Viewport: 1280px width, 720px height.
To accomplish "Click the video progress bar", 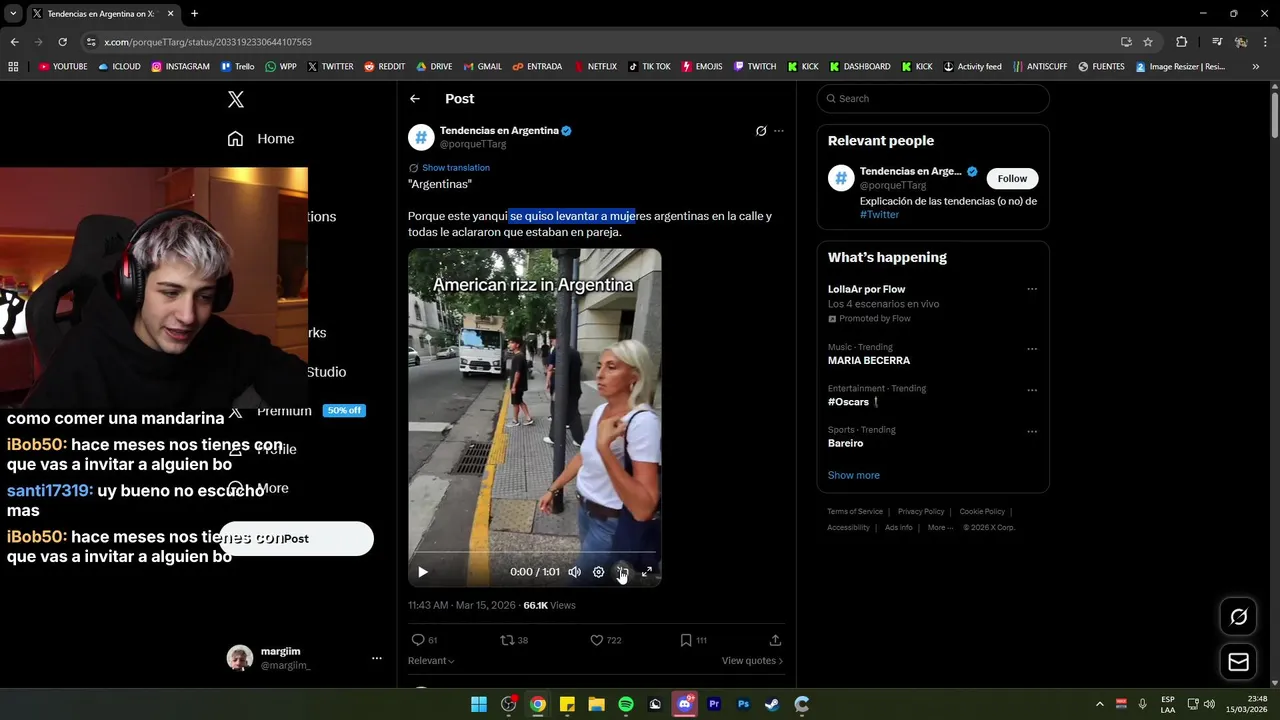I will 534,552.
